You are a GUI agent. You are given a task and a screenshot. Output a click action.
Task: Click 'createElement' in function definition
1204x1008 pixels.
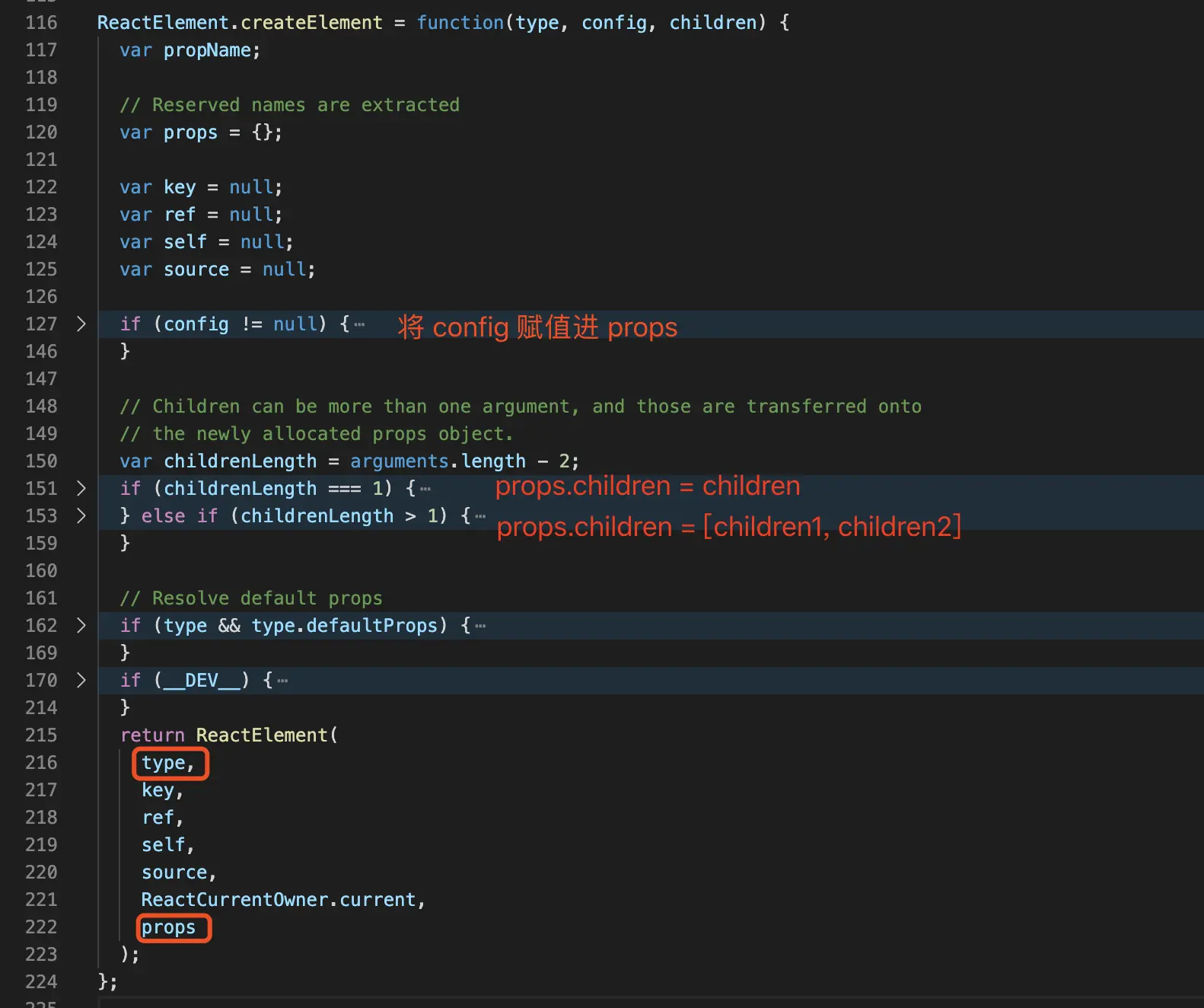[312, 23]
